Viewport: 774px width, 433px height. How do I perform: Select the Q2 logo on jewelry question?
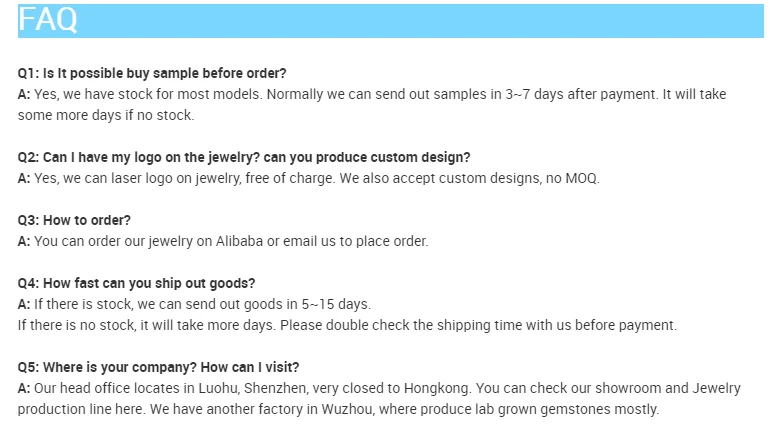pos(244,157)
